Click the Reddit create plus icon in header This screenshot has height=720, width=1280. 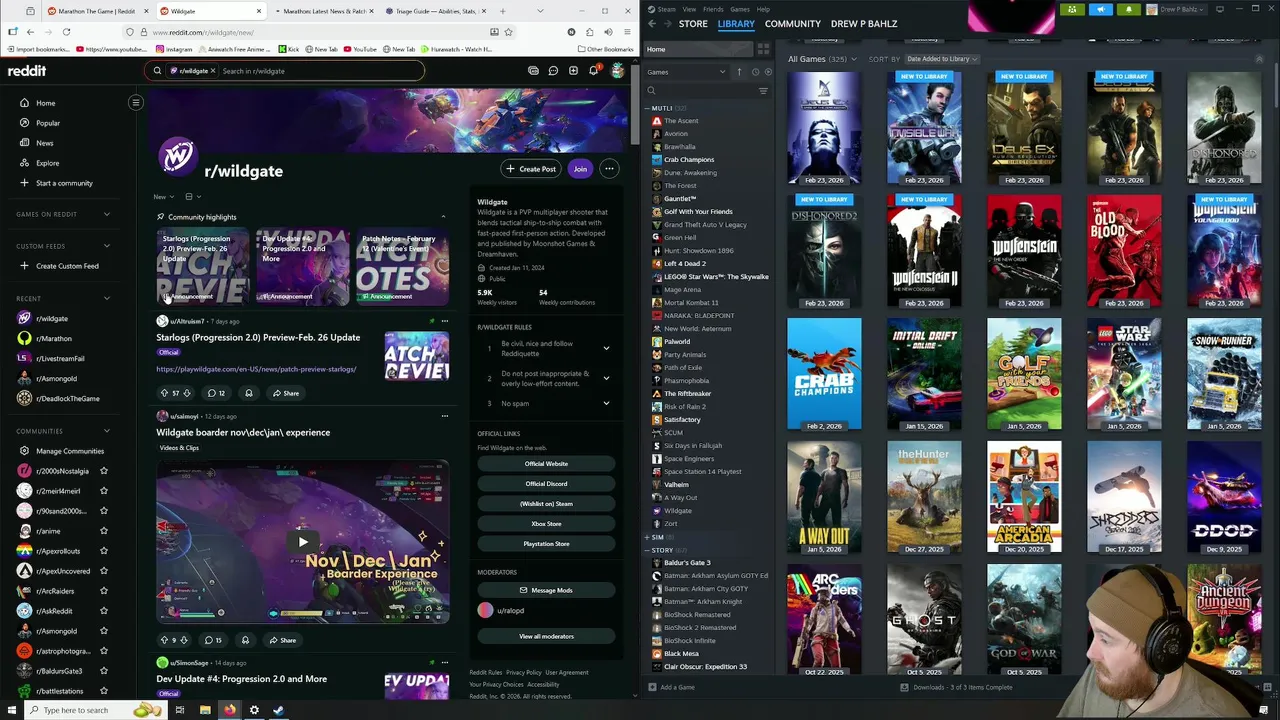click(x=573, y=71)
